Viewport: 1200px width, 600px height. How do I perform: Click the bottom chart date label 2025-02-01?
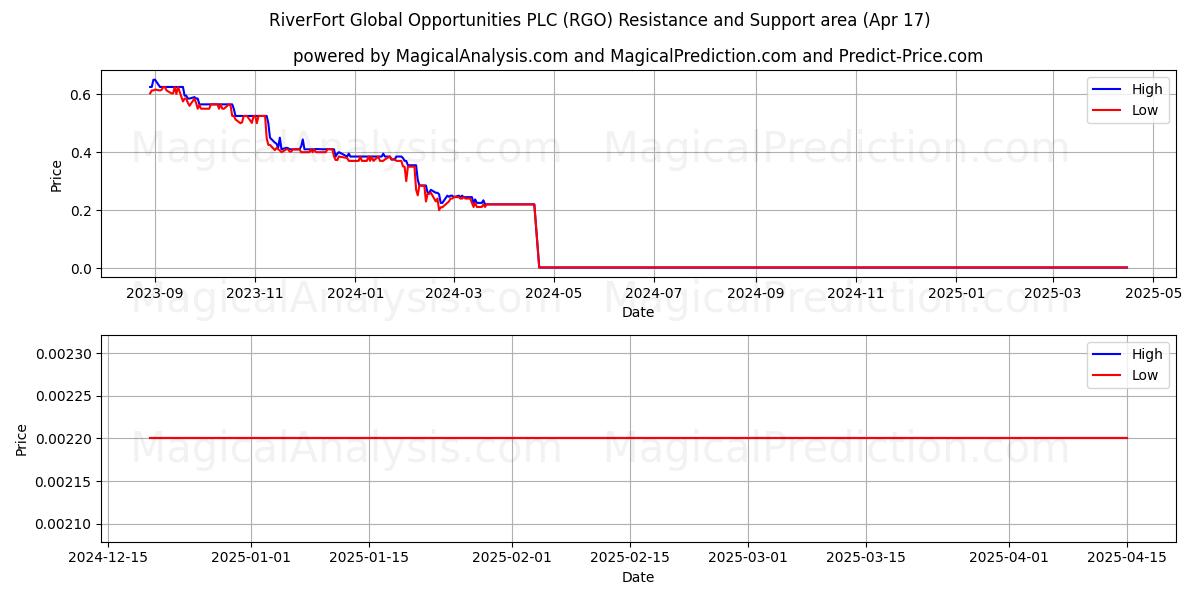click(513, 558)
